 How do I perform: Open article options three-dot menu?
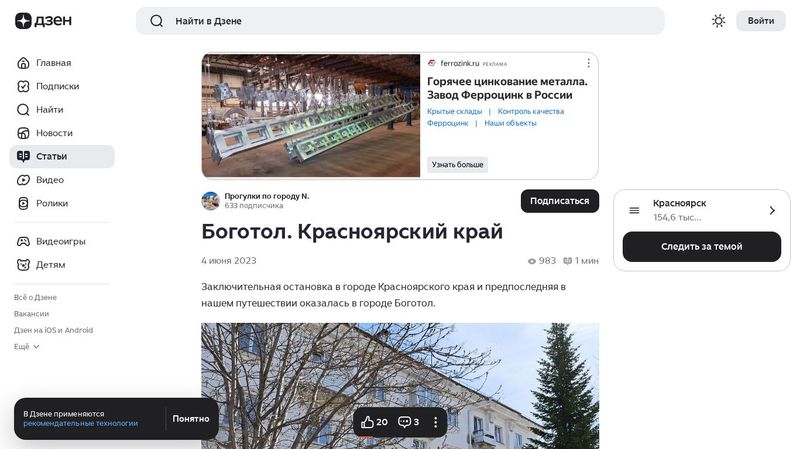[x=435, y=422]
